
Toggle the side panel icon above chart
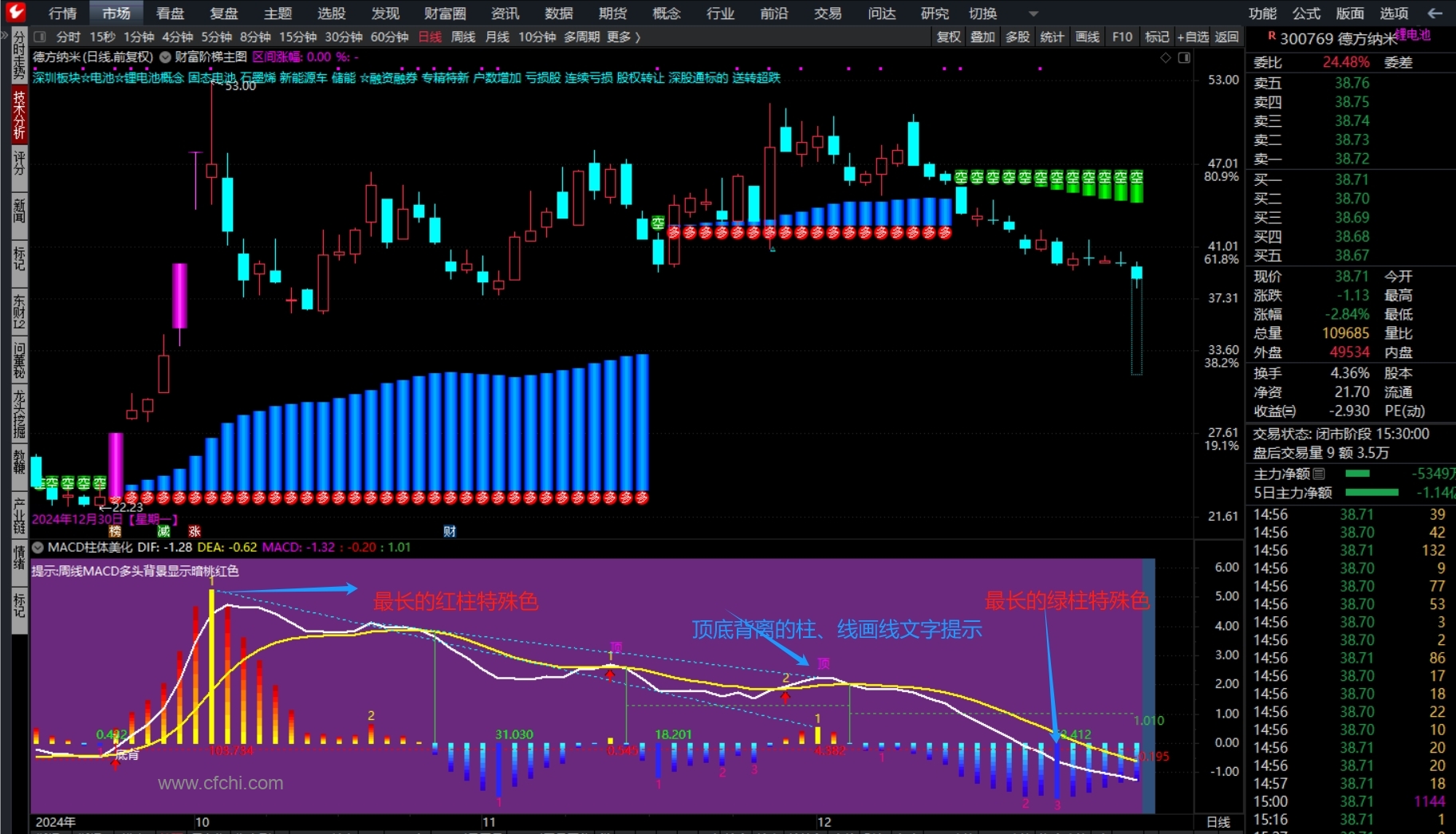[1184, 57]
